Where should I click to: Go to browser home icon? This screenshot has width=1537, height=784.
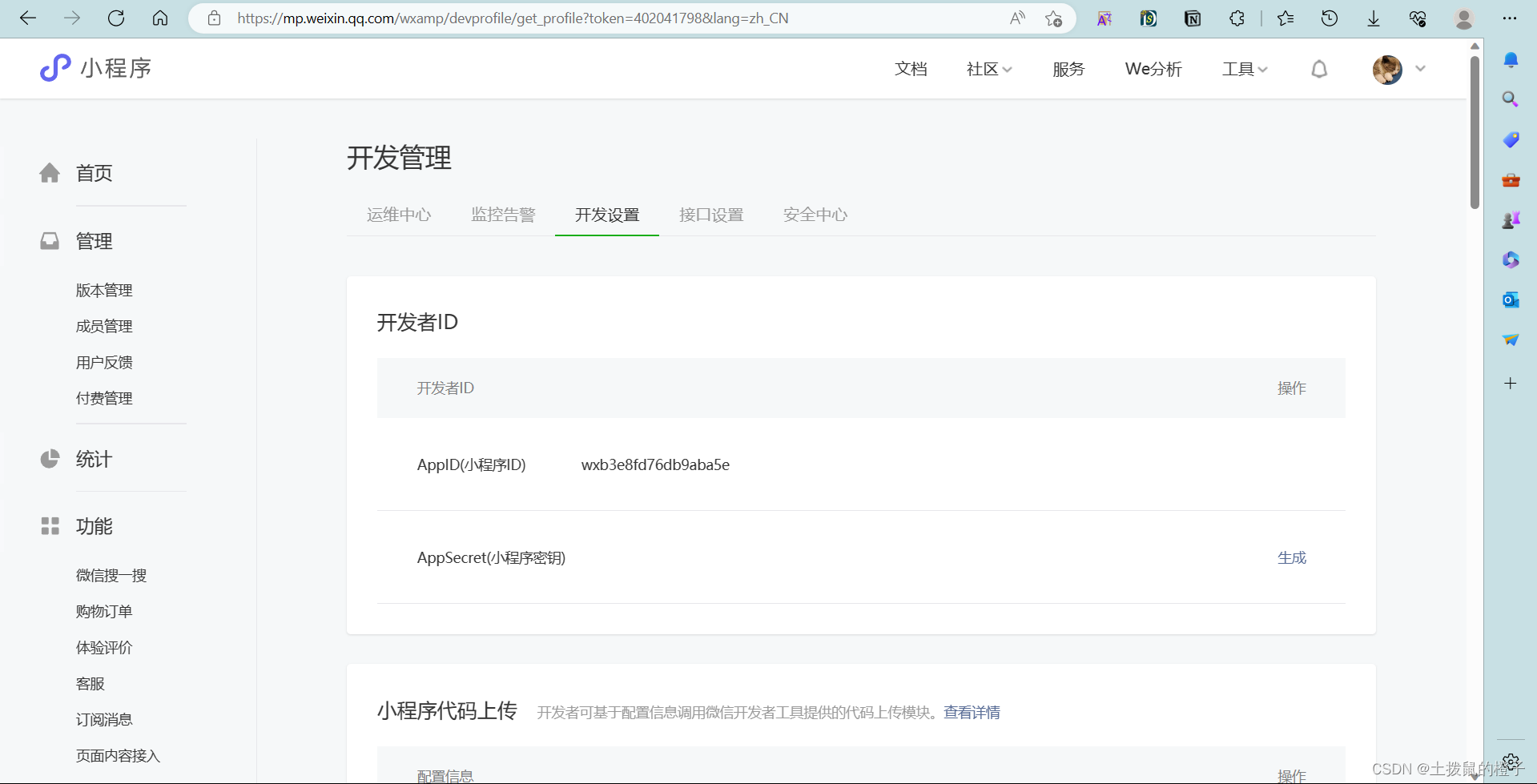point(160,18)
